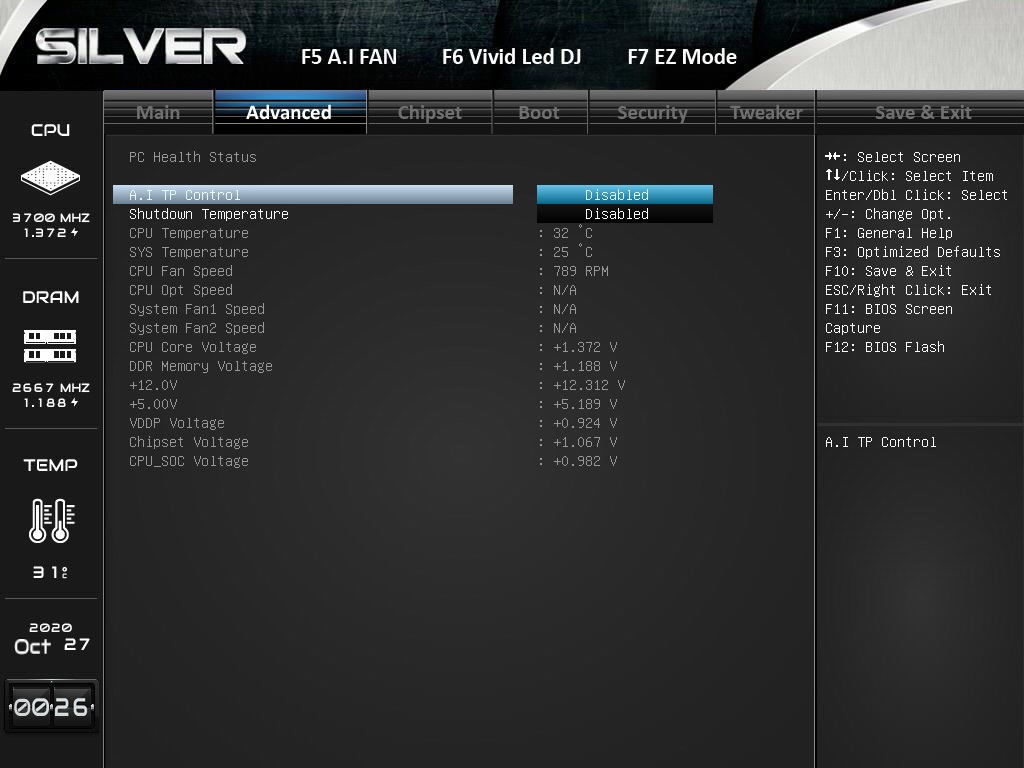Open F5 A.I FAN settings

tap(349, 57)
